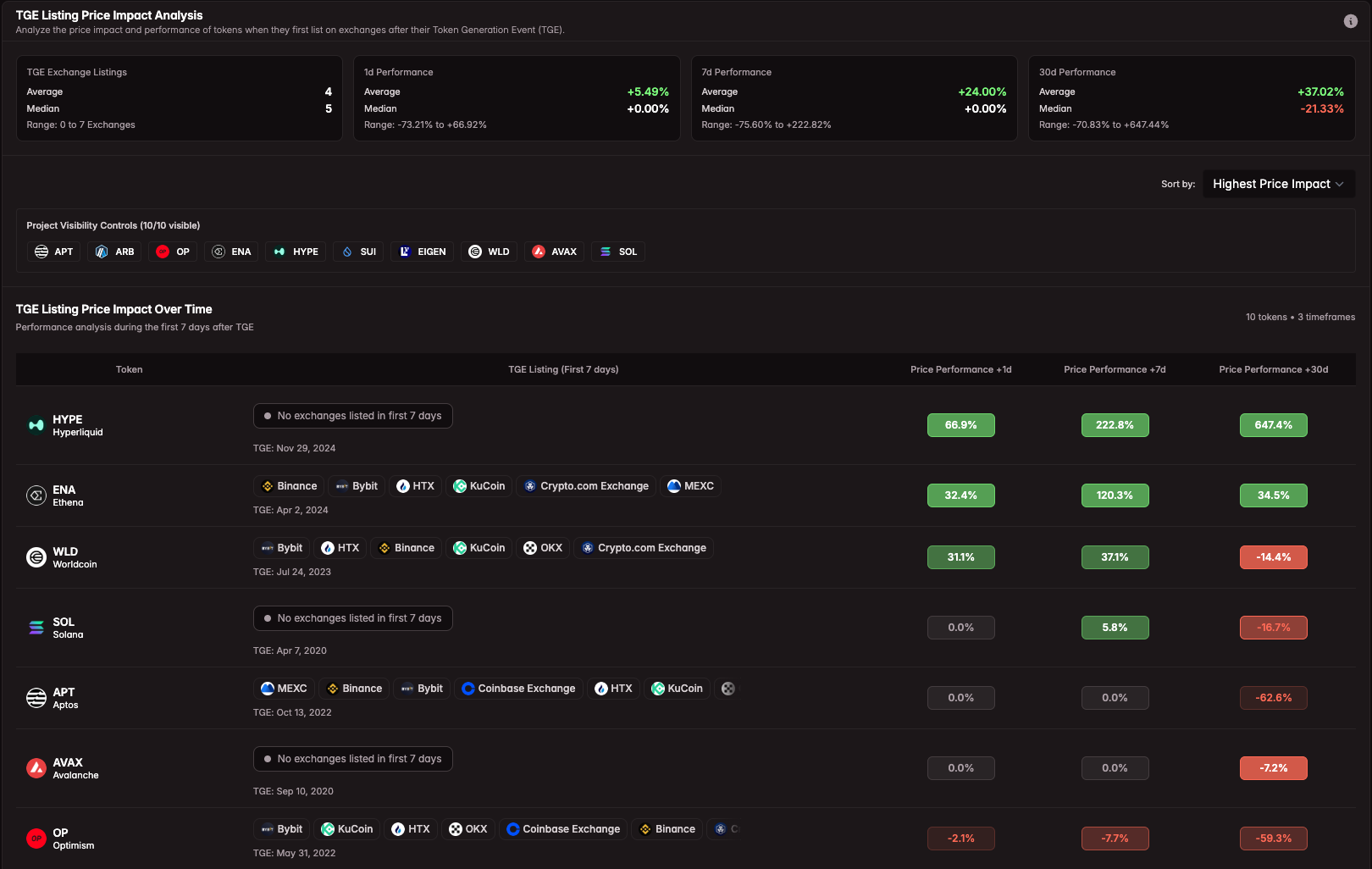Click the Solana token icon
1372x869 pixels.
click(36, 627)
